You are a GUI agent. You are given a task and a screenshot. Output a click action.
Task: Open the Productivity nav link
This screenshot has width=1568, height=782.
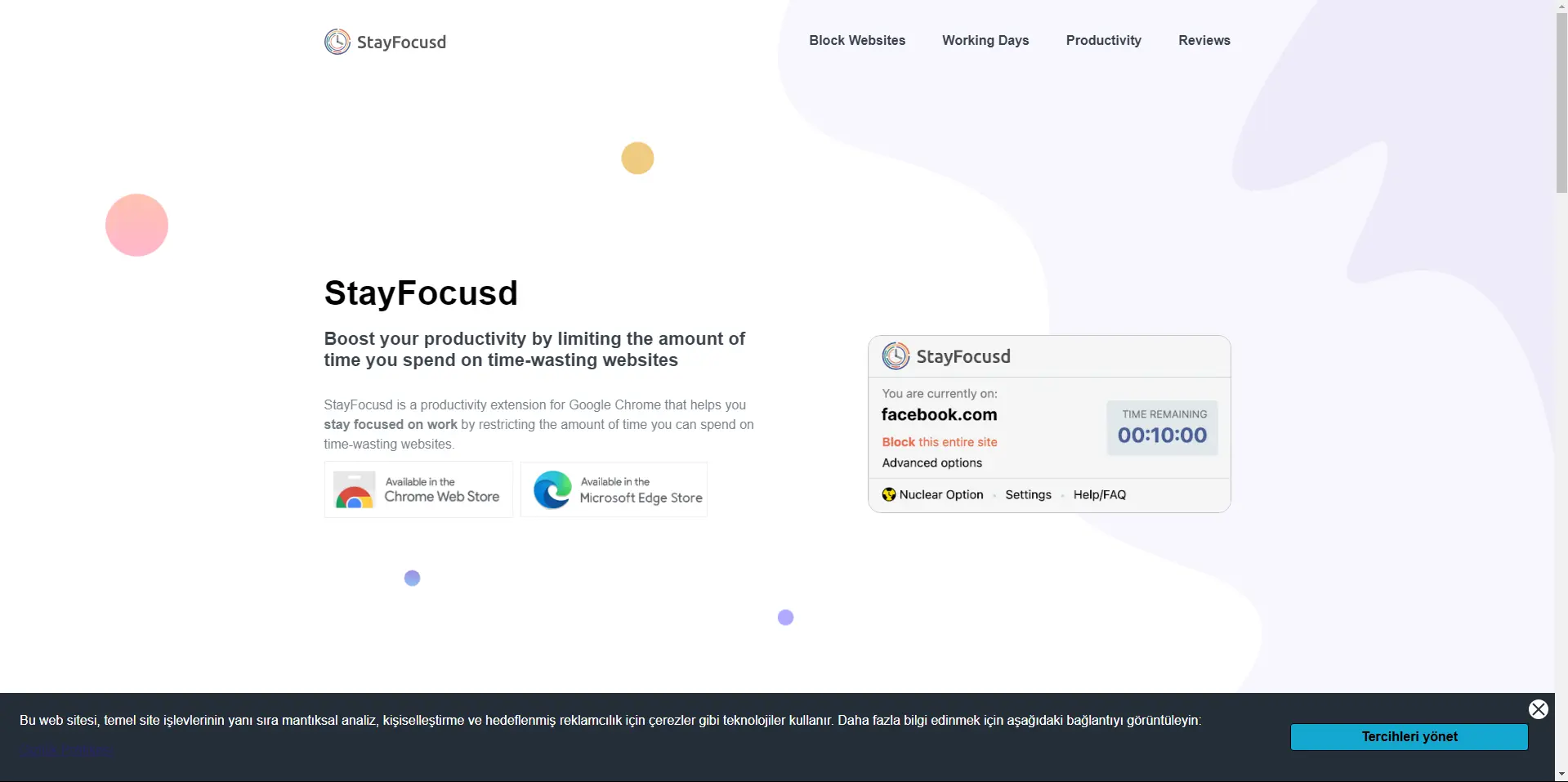point(1103,40)
